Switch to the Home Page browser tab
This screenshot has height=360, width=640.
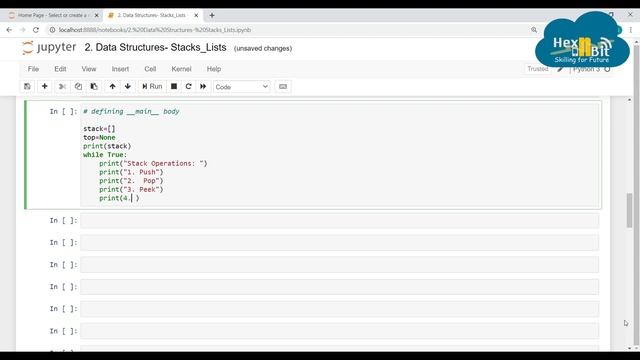click(x=52, y=15)
